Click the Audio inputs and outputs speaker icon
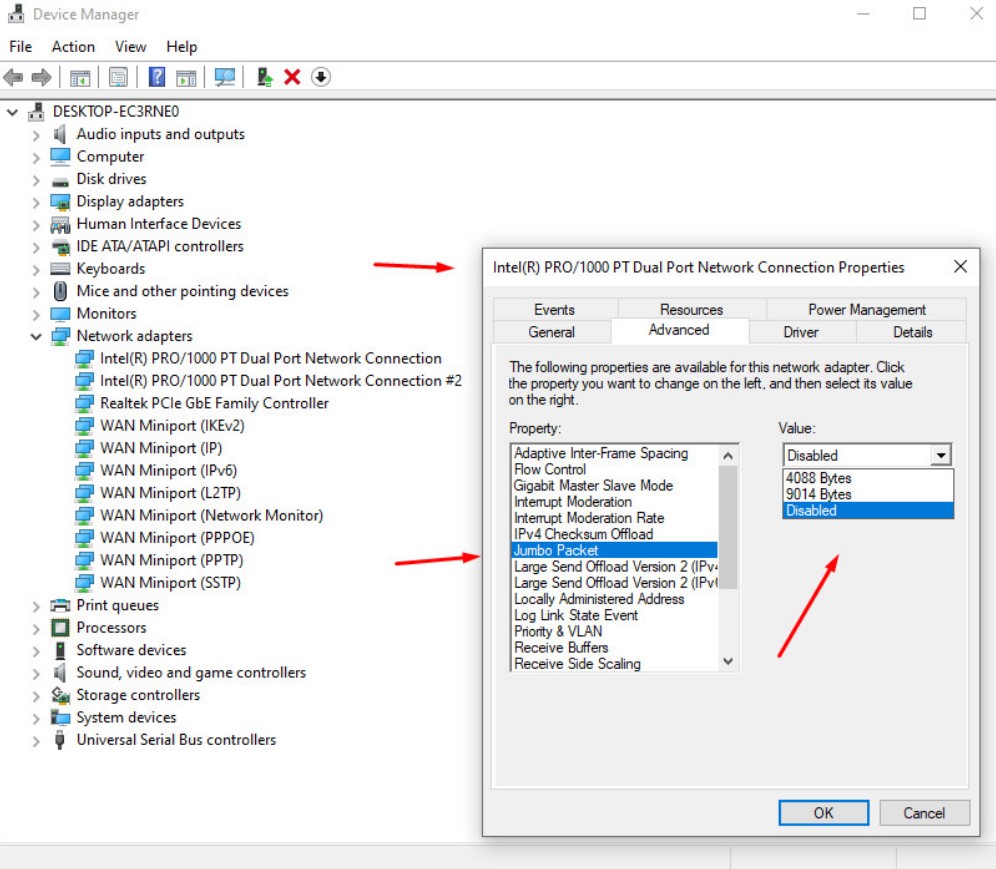 [x=60, y=134]
